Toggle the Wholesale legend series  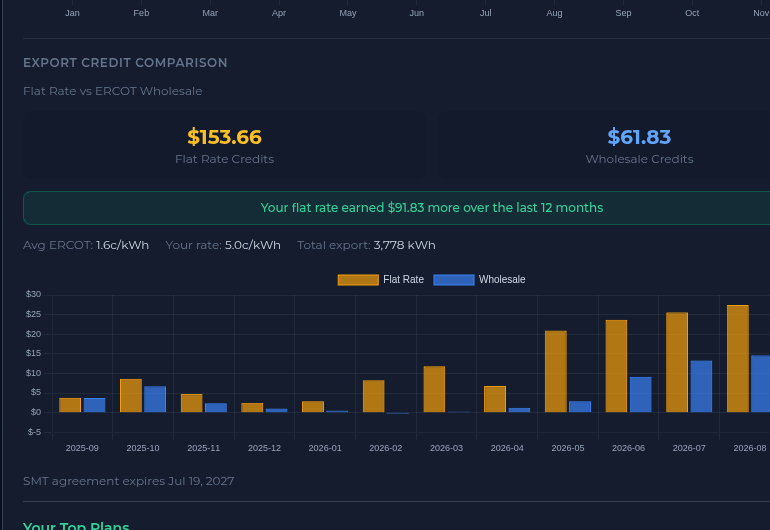pos(479,279)
